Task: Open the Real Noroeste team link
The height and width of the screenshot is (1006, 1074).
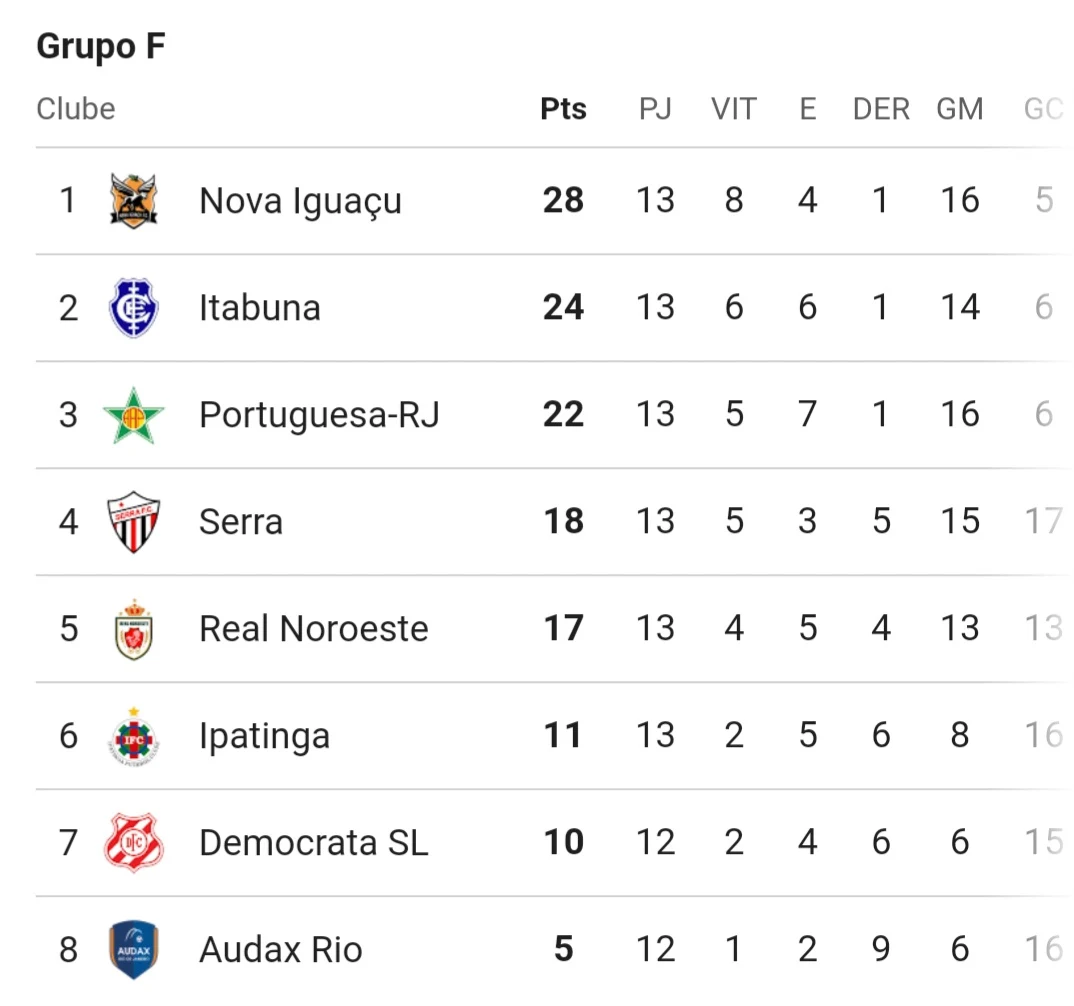Action: [x=314, y=629]
